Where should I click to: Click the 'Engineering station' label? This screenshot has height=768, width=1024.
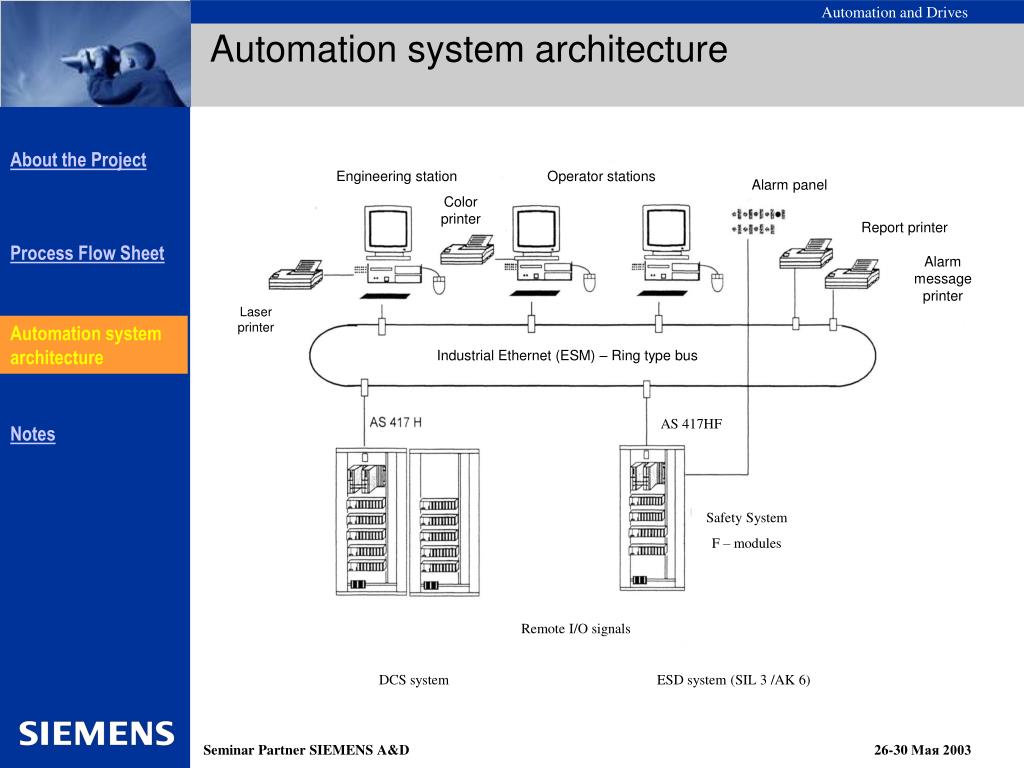pyautogui.click(x=396, y=176)
